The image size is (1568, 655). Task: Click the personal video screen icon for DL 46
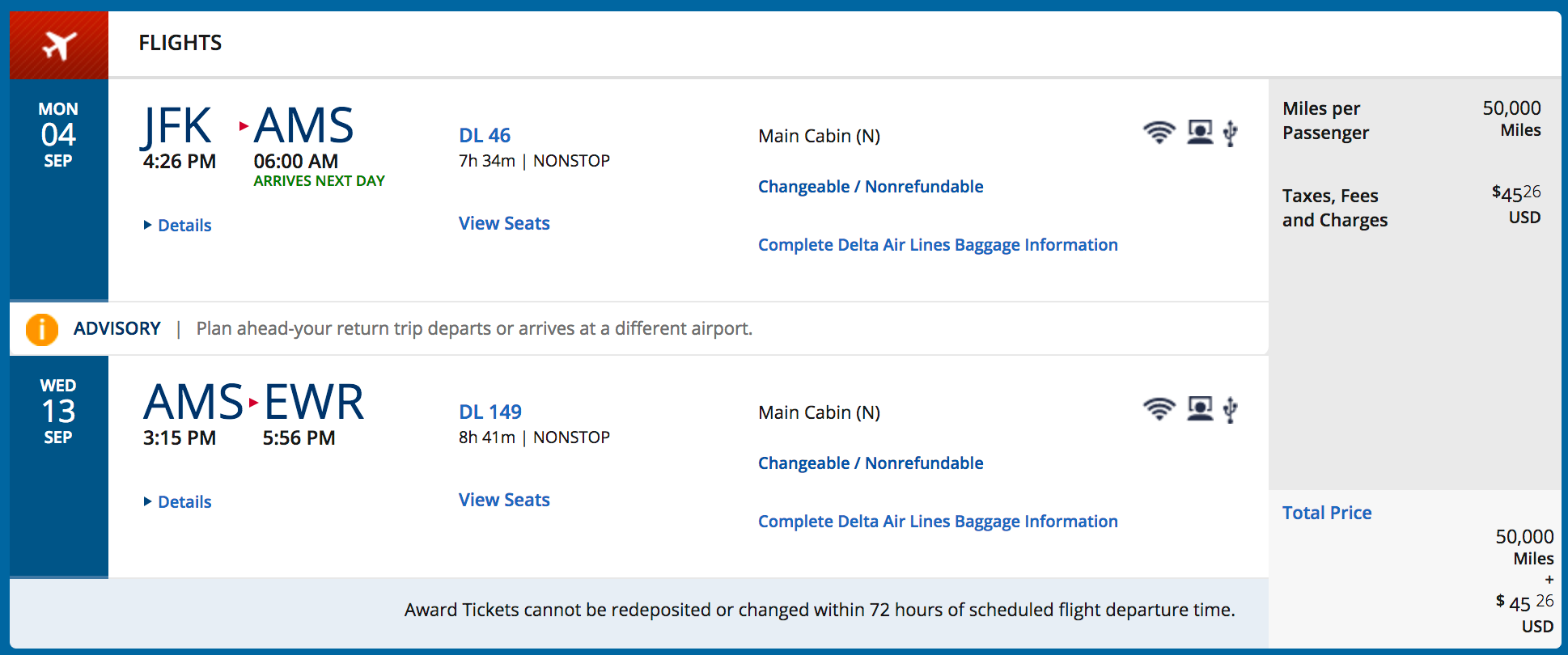point(1200,132)
